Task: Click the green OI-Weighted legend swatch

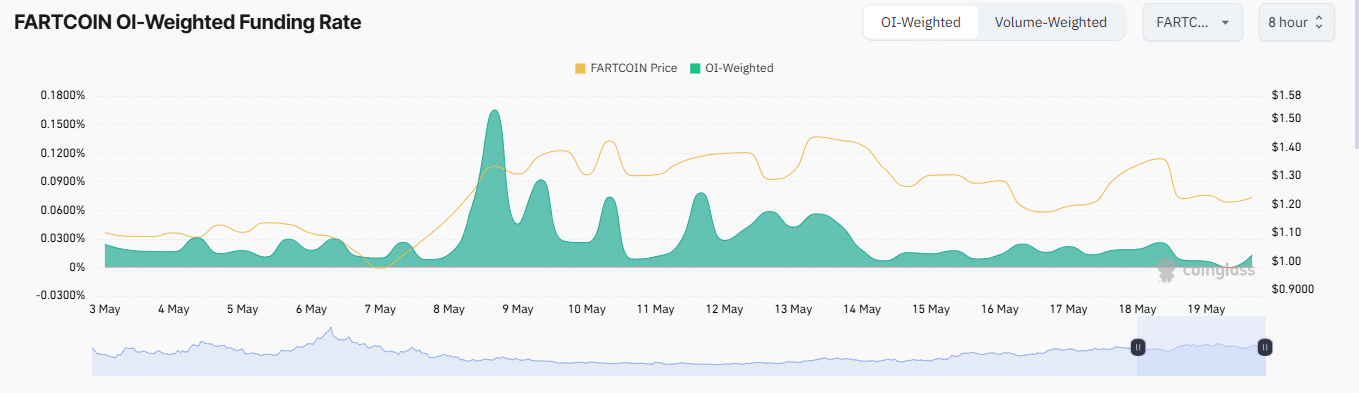Action: click(696, 68)
